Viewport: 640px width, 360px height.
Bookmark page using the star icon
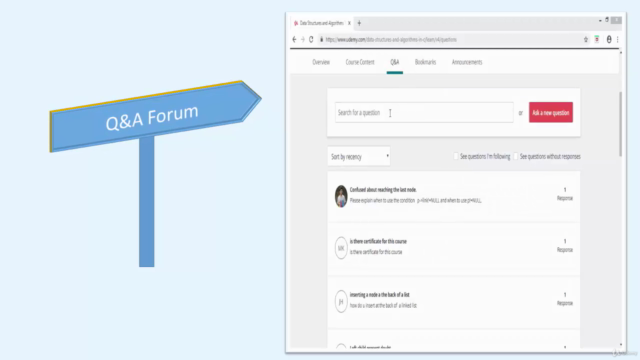[586, 40]
